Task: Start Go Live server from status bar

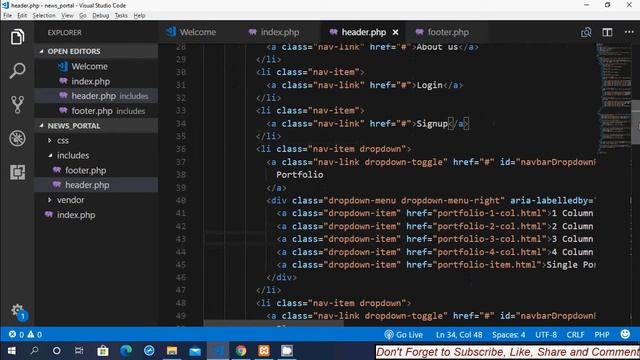Action: (x=403, y=335)
